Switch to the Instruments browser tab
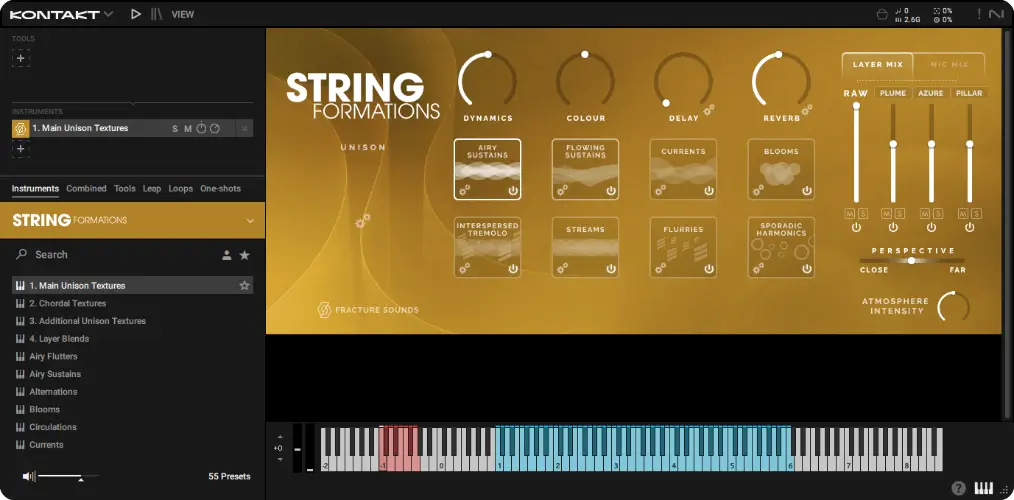 click(x=35, y=188)
